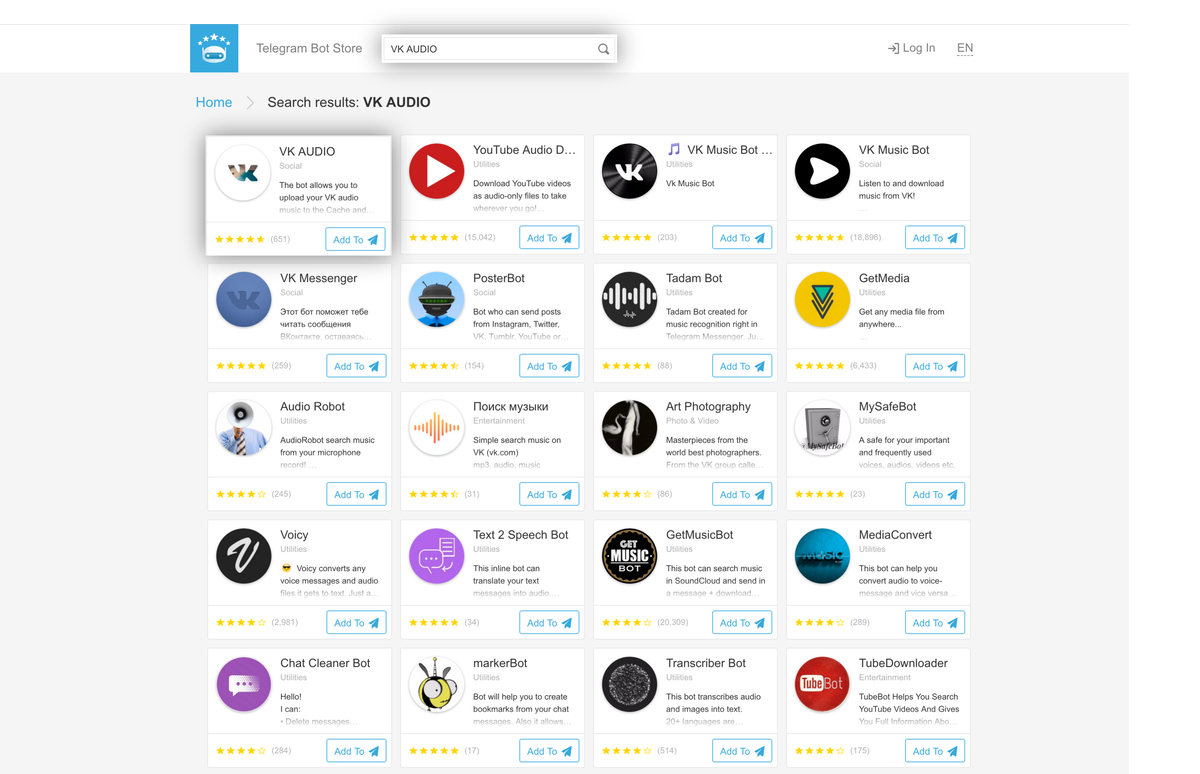The height and width of the screenshot is (774, 1200).
Task: Open the VK AUDIO bot avatar
Action: [x=243, y=172]
